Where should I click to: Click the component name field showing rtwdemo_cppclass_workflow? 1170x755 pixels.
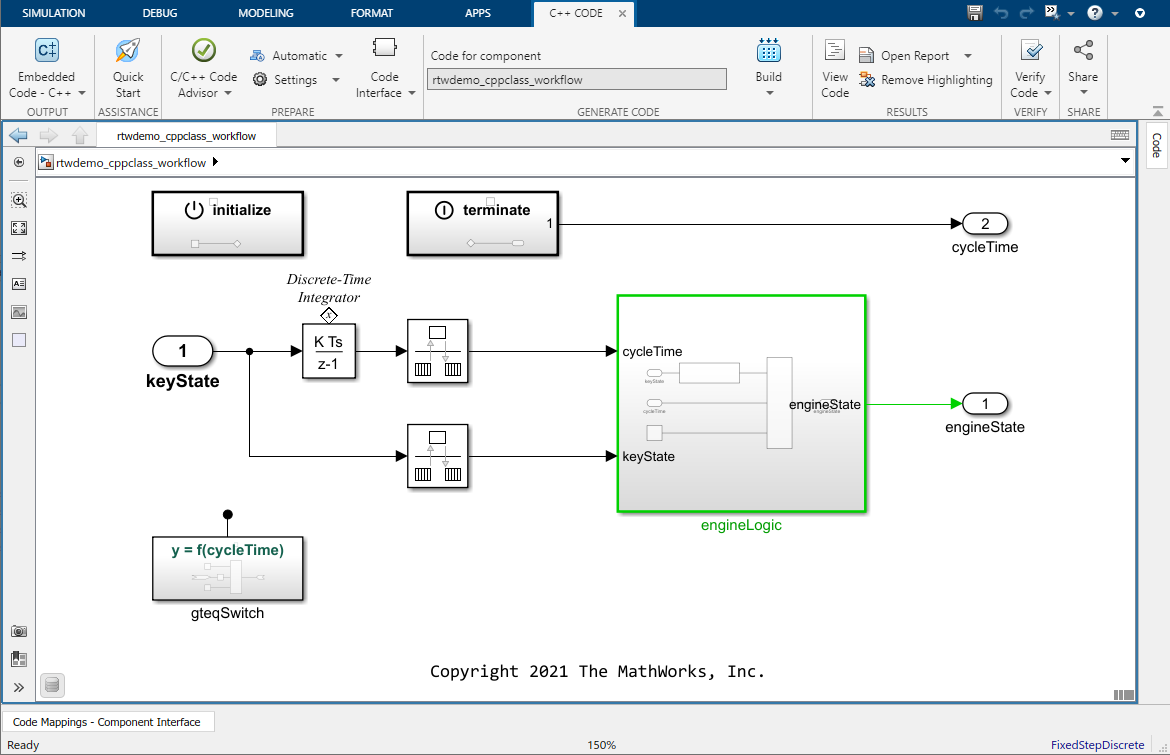click(x=576, y=78)
